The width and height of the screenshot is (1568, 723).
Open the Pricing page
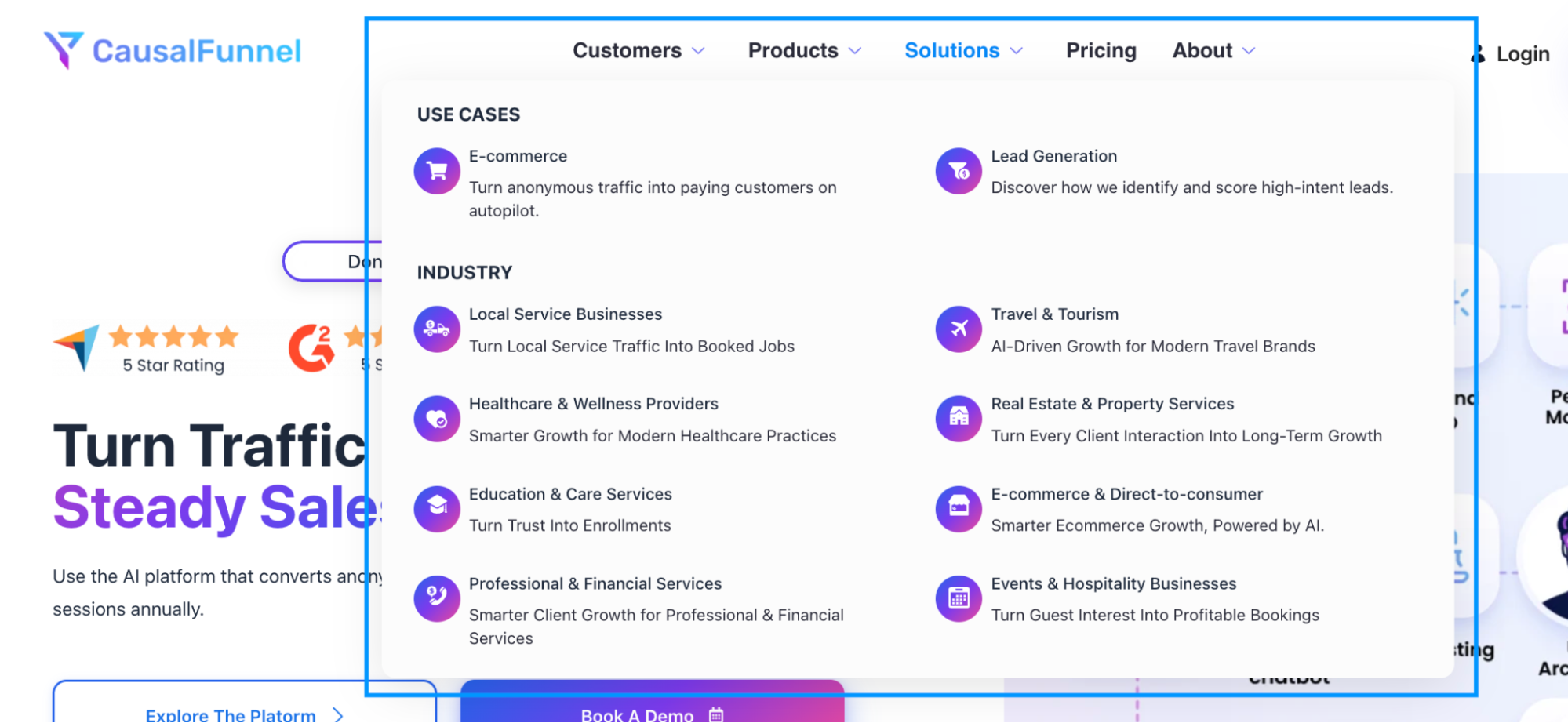click(x=1101, y=50)
